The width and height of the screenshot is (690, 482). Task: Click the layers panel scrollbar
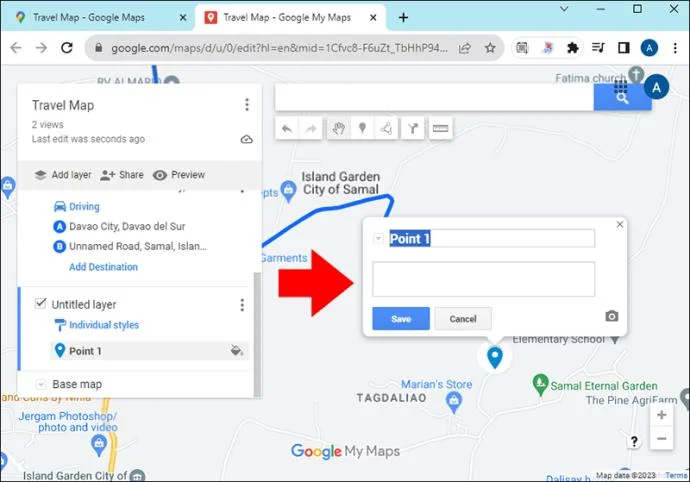pos(257,335)
